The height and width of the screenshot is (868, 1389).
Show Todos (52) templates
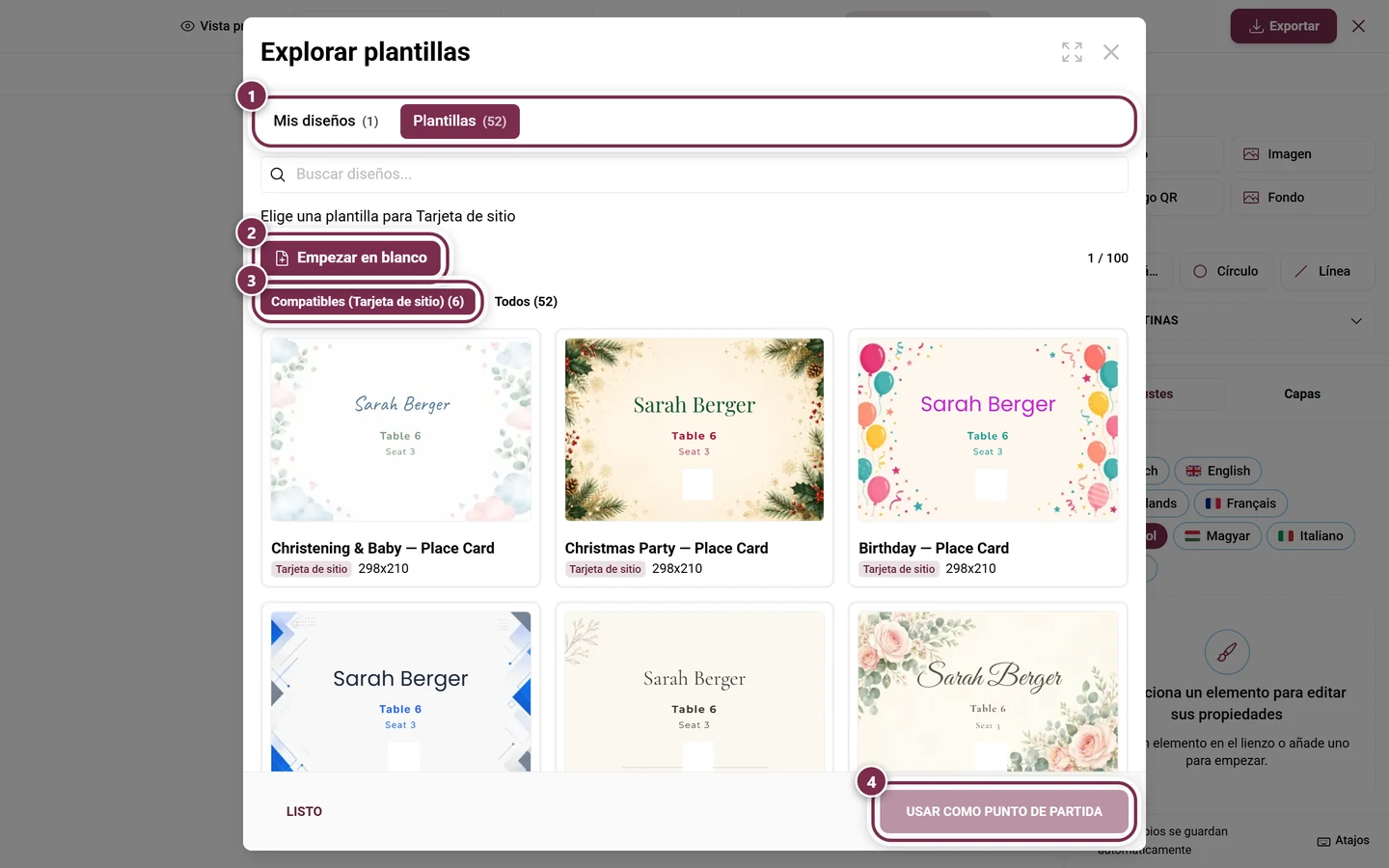(526, 302)
